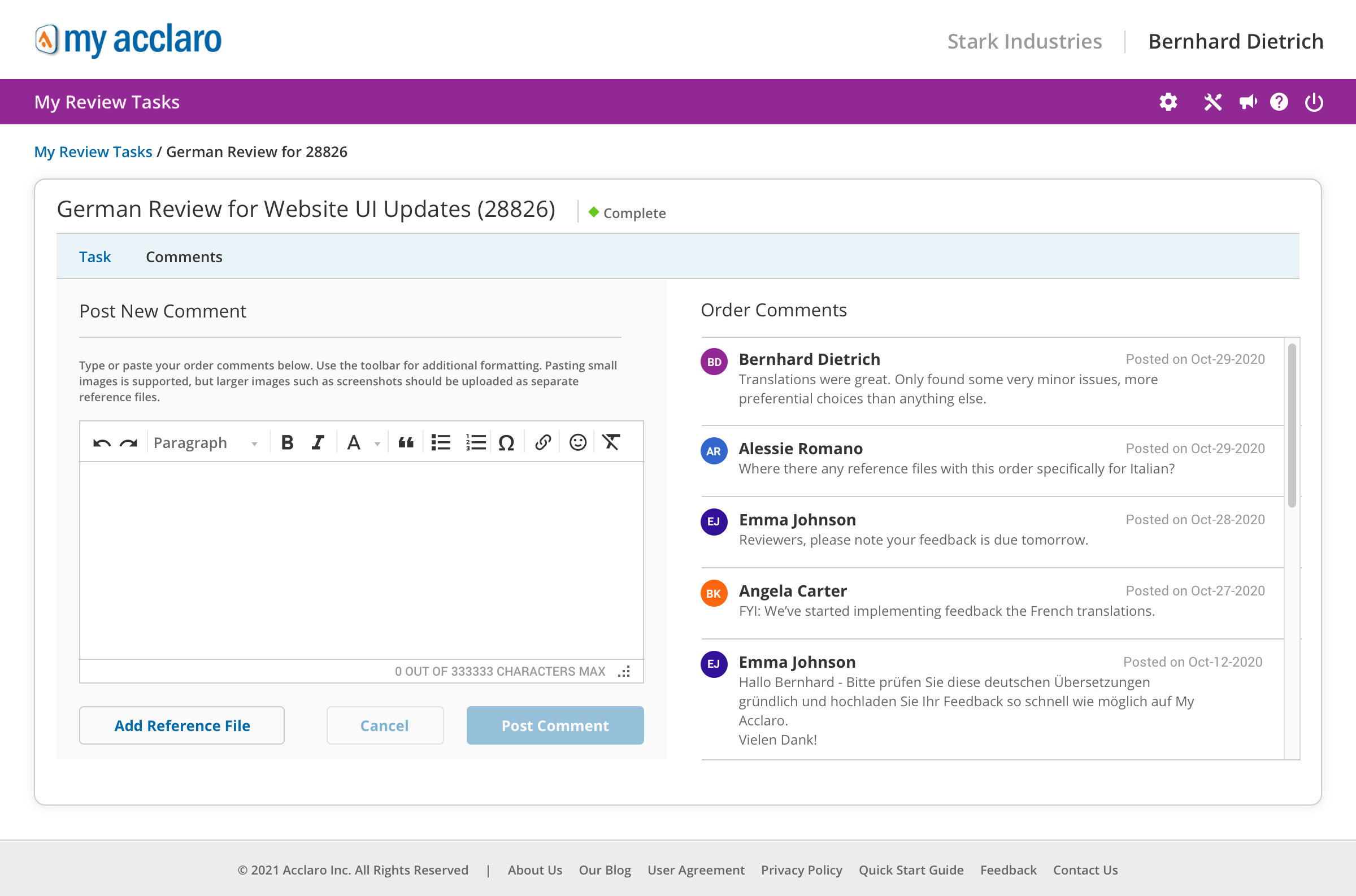The height and width of the screenshot is (896, 1356).
Task: Open the special character omega tool
Action: (506, 442)
